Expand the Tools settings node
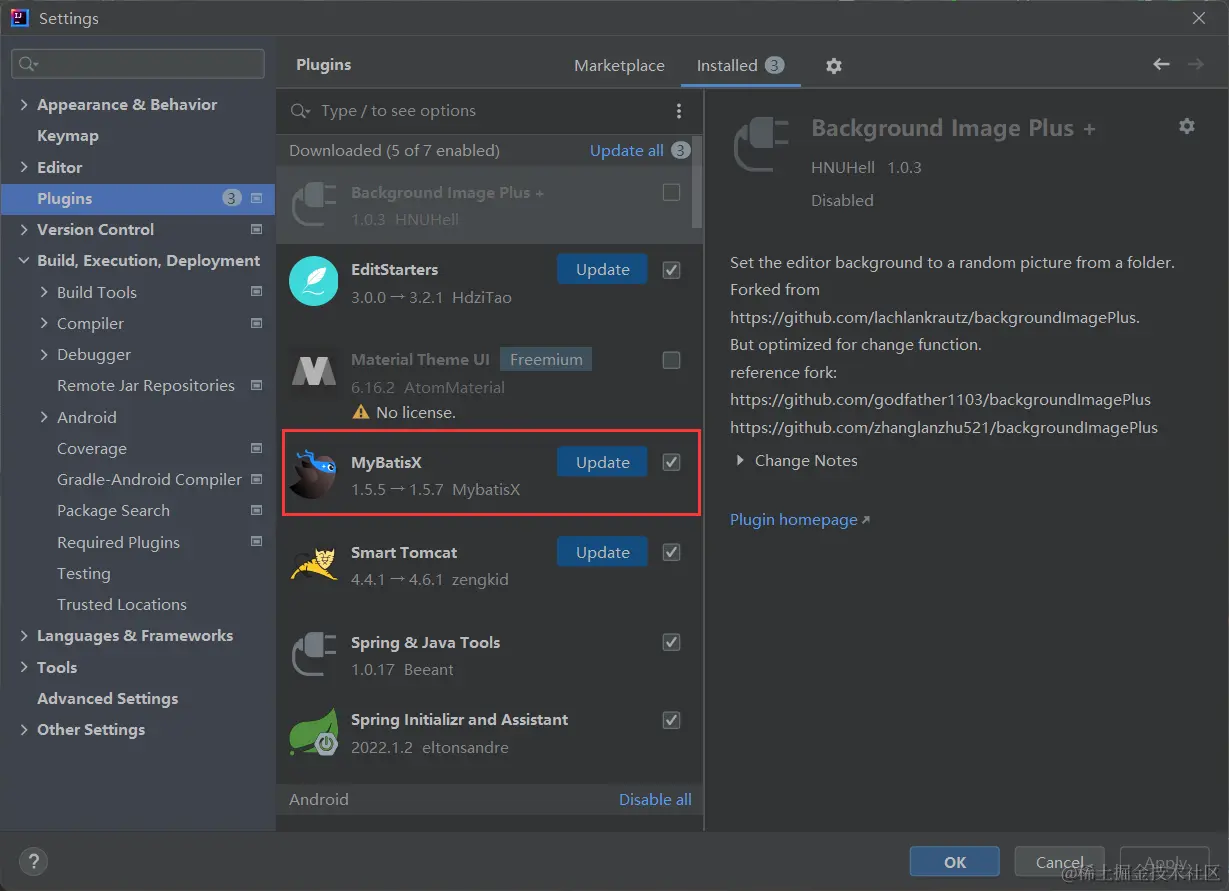Viewport: 1229px width, 891px height. 24,667
